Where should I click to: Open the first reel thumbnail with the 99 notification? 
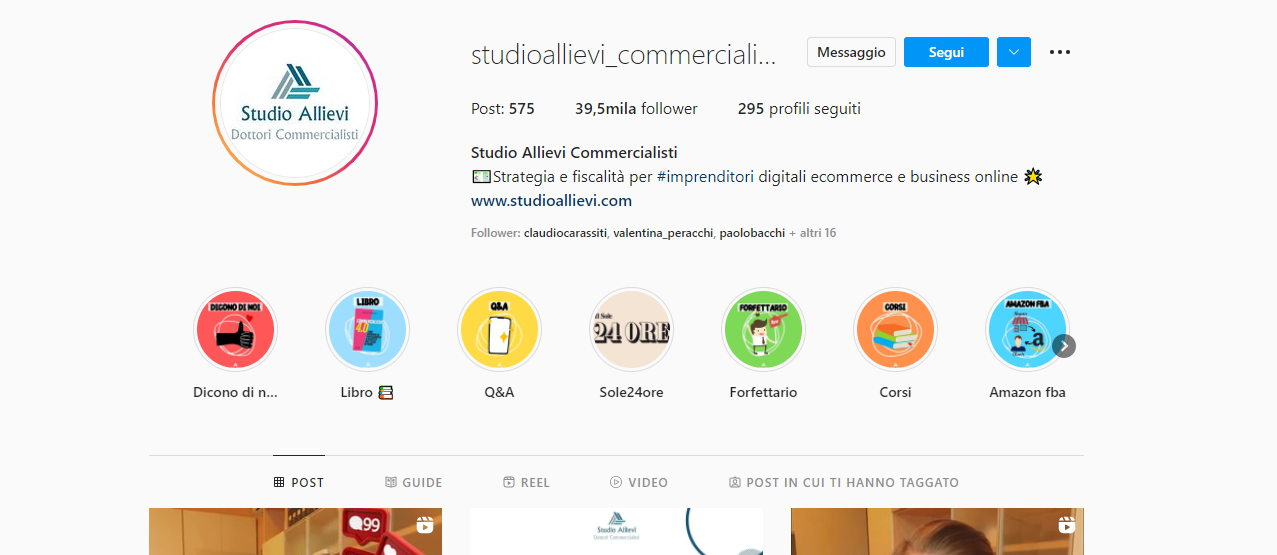(x=295, y=531)
